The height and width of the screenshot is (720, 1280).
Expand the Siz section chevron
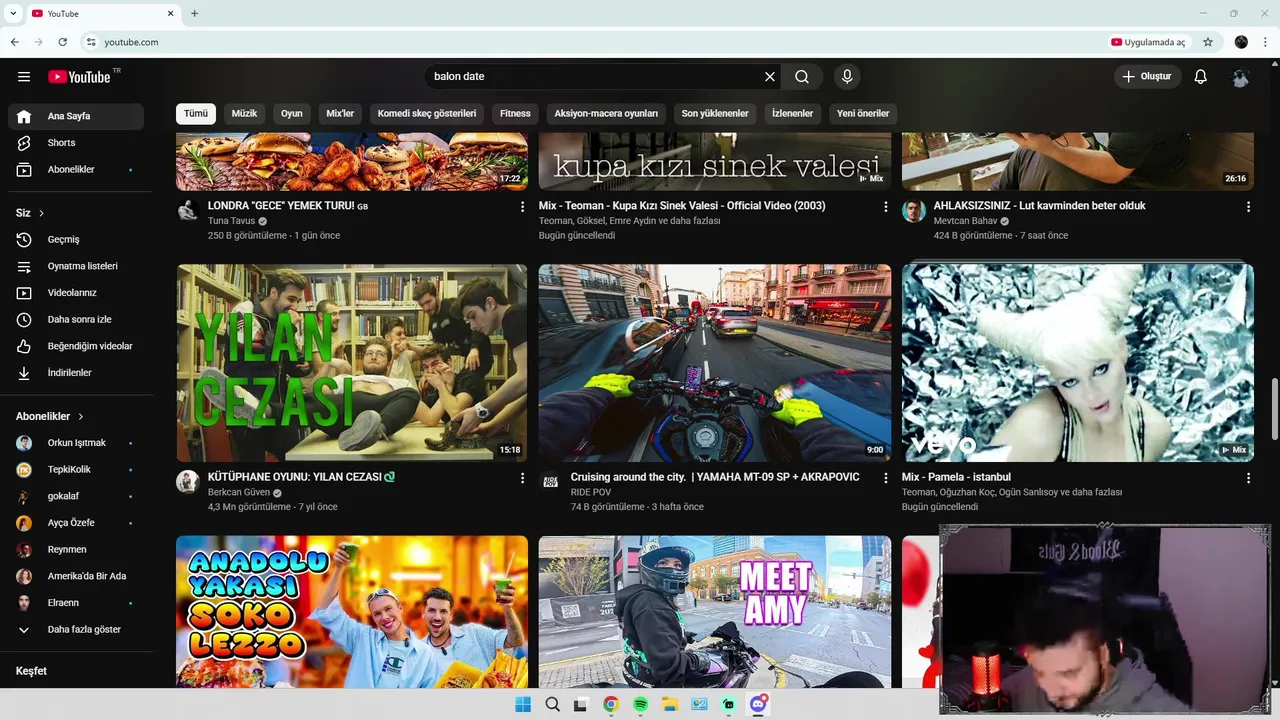[41, 213]
